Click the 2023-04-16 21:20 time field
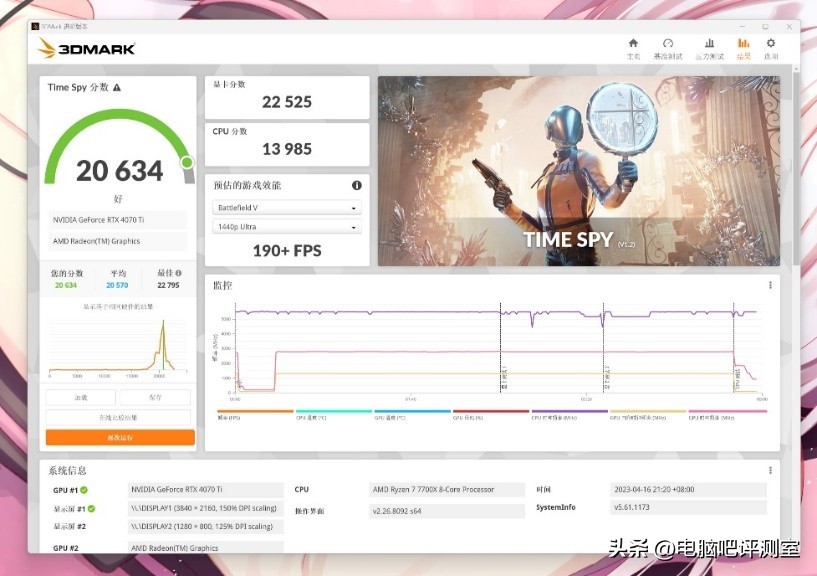Viewport: 817px width, 576px height. point(688,489)
